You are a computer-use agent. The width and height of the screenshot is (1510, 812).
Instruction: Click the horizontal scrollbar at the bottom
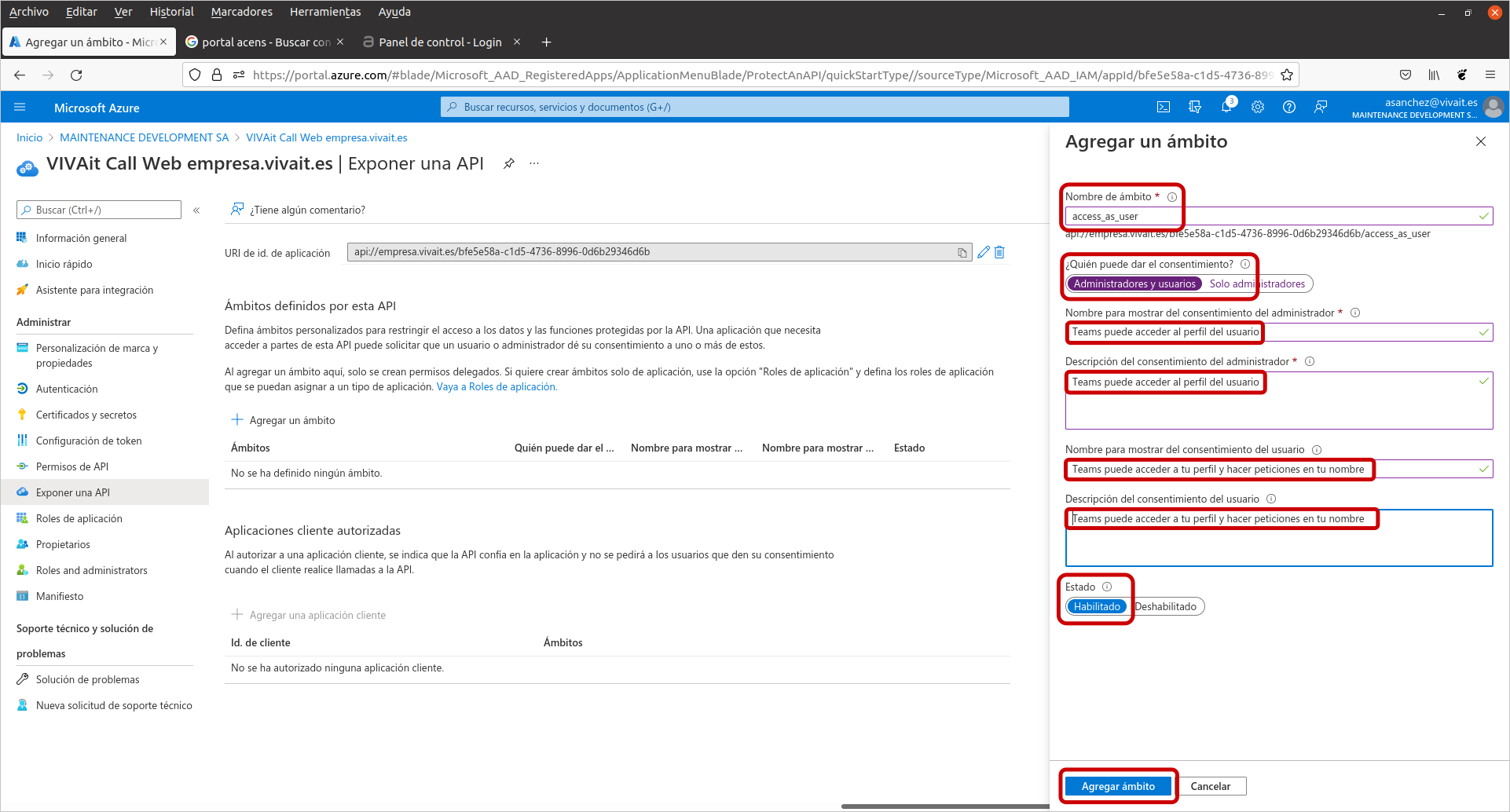pos(945,807)
